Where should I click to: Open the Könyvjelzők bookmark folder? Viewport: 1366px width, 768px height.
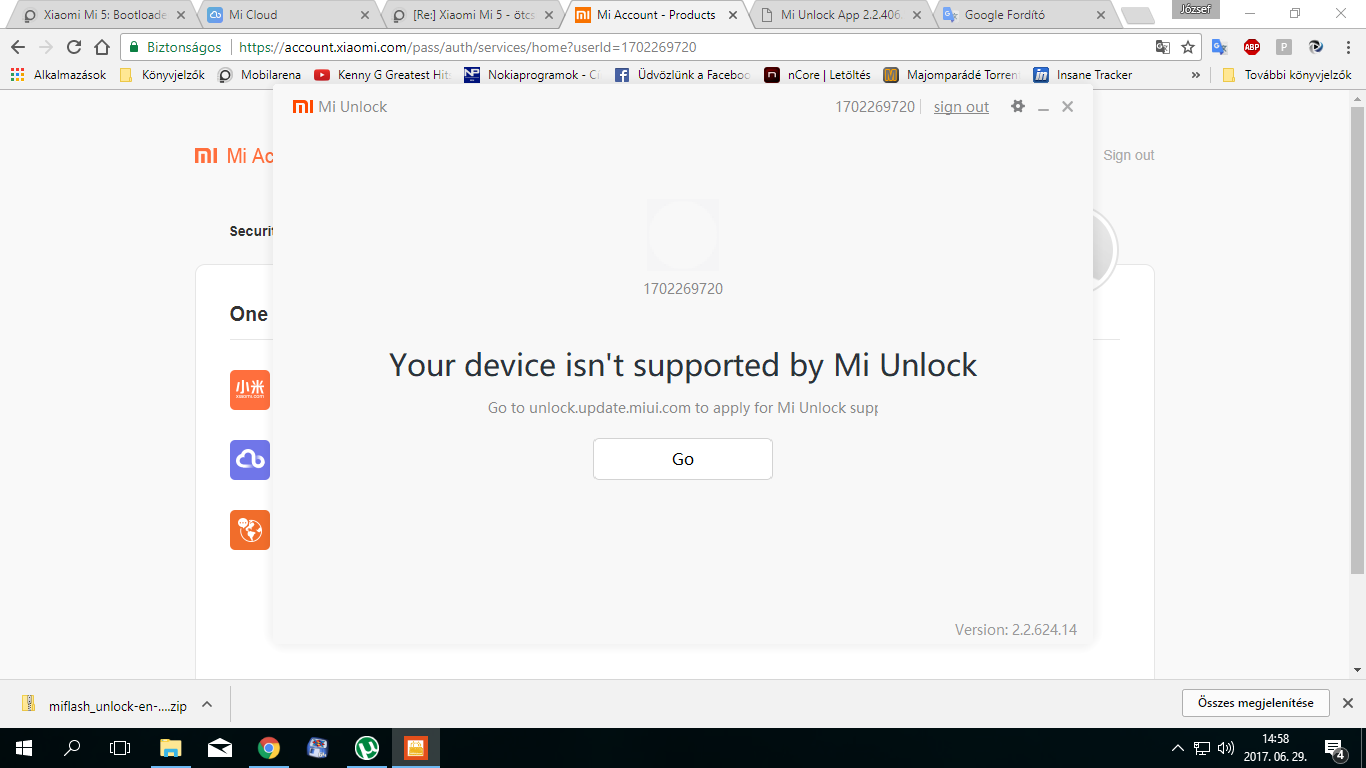(162, 75)
